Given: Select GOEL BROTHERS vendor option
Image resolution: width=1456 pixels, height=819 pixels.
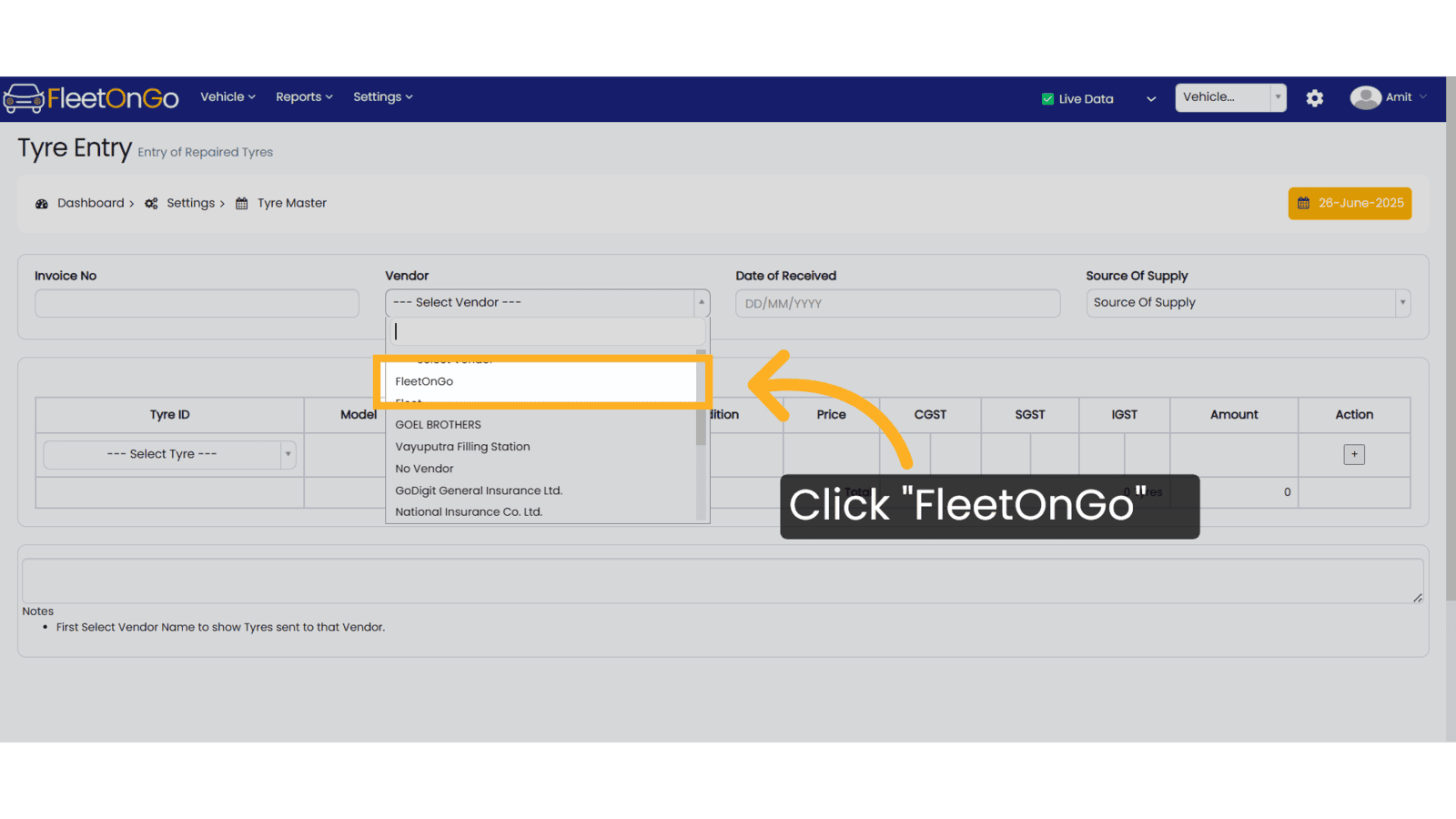Looking at the screenshot, I should [541, 425].
